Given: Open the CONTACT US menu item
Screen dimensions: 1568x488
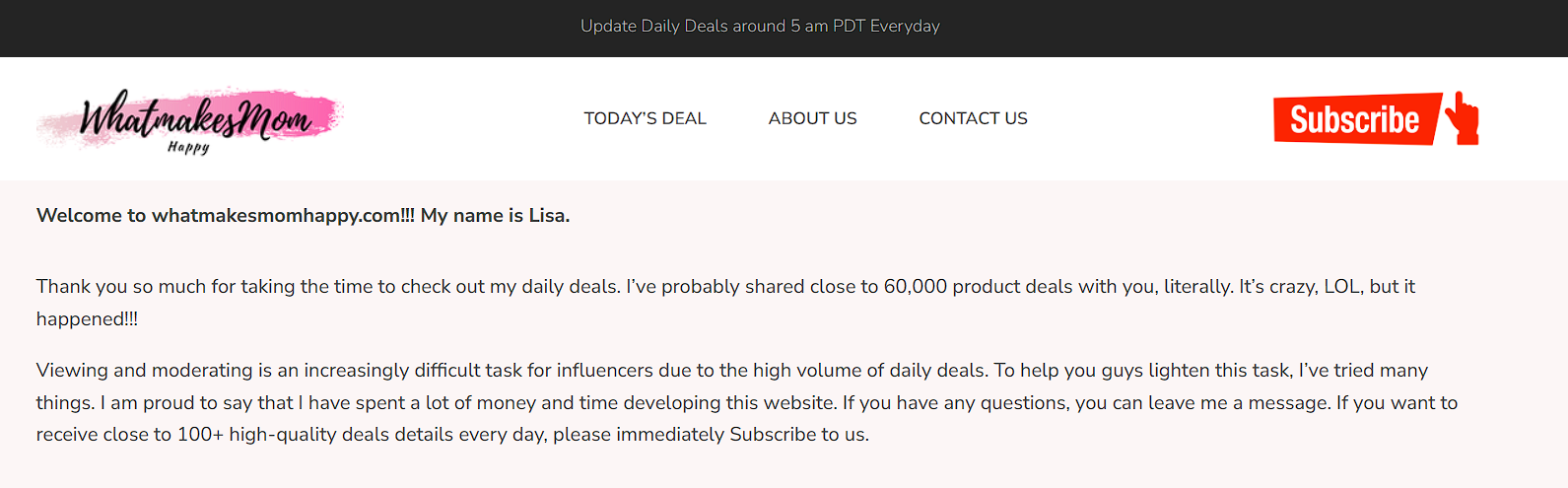Looking at the screenshot, I should tap(973, 118).
